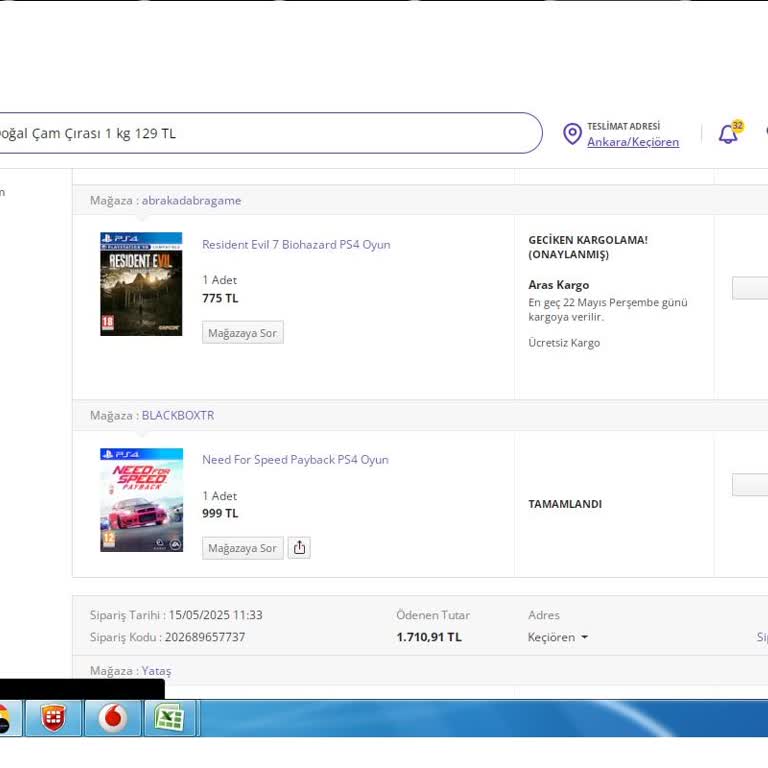Open the notifications bell icon
This screenshot has width=768, height=768.
(728, 134)
